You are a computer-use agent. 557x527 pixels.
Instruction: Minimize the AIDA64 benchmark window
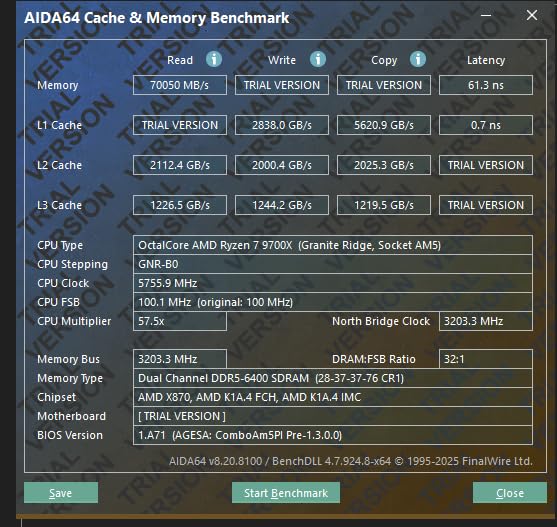pyautogui.click(x=486, y=15)
